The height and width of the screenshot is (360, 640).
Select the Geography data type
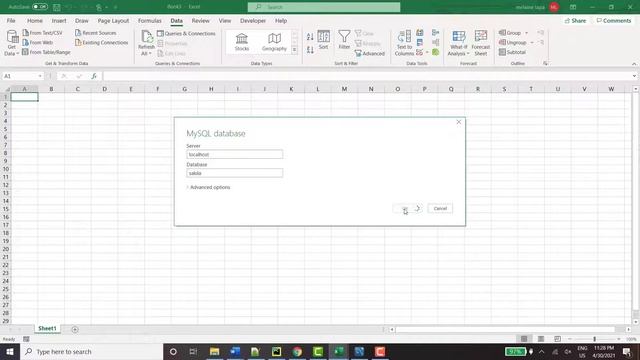click(x=274, y=42)
